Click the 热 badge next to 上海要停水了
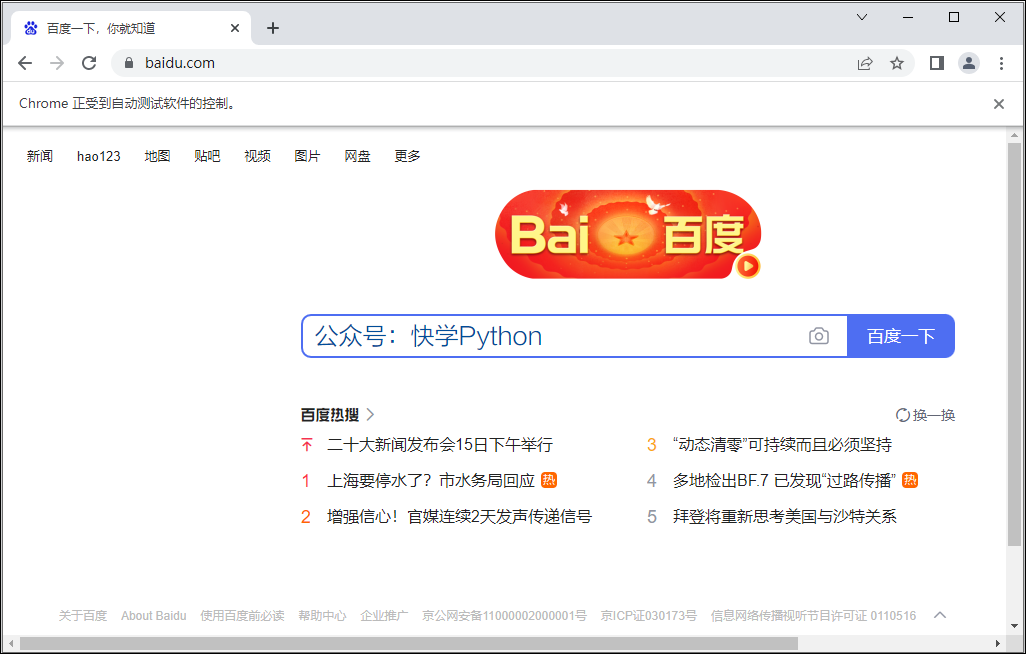 click(x=549, y=480)
